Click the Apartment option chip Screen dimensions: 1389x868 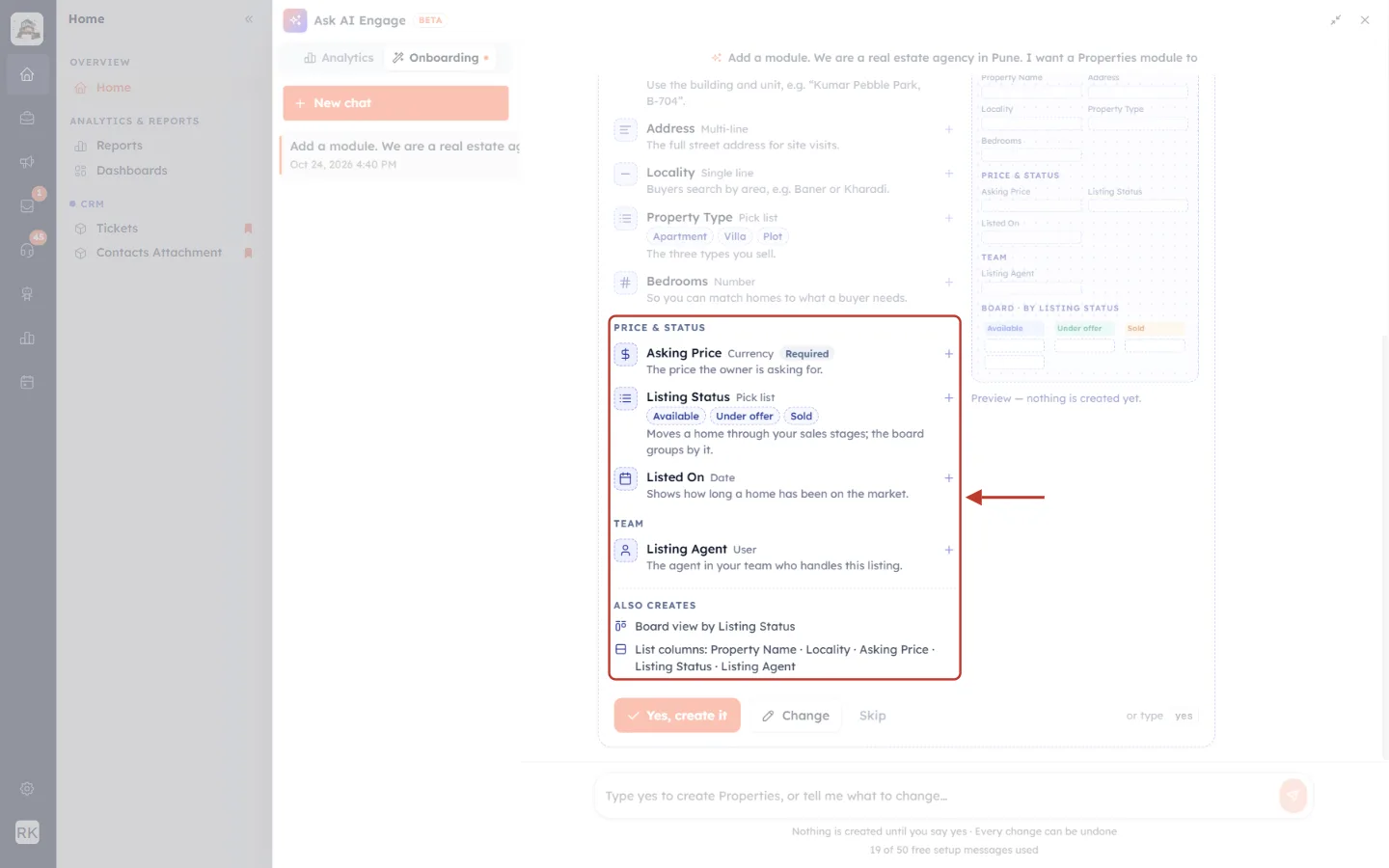coord(679,237)
